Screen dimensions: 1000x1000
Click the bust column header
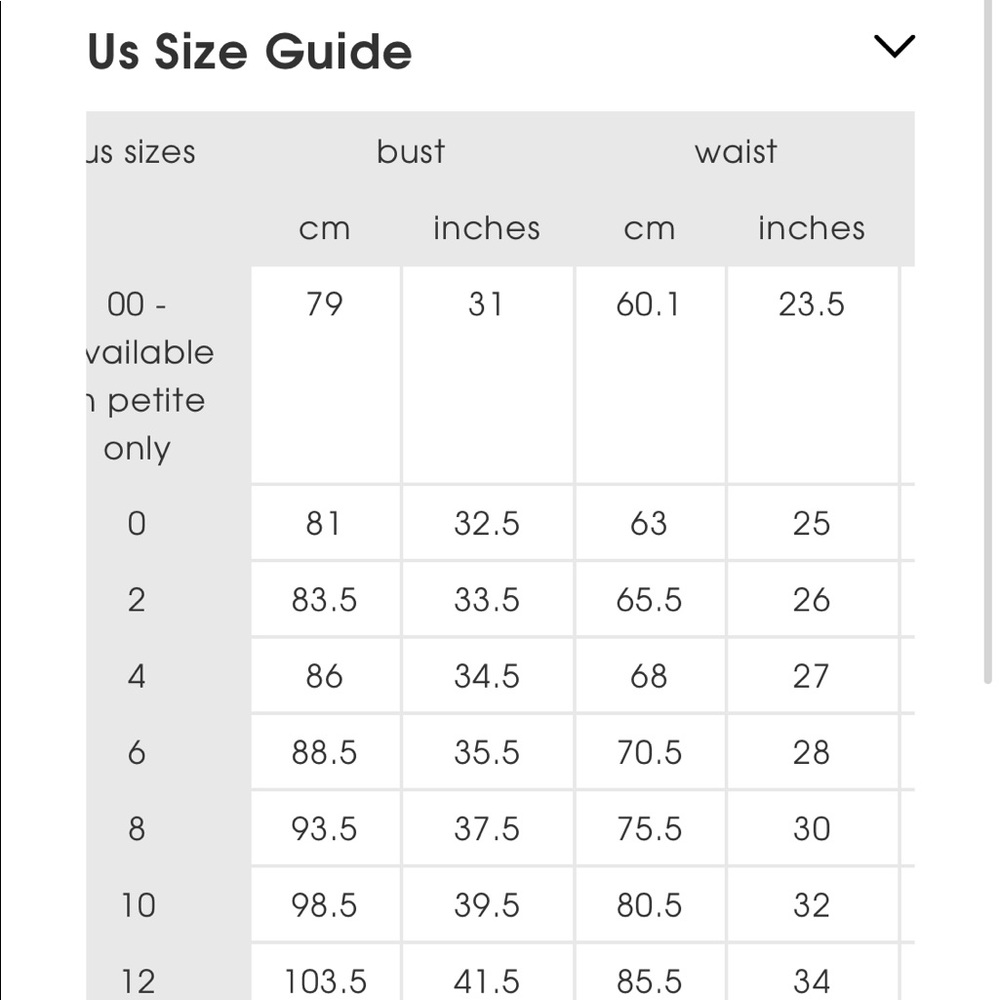click(411, 152)
